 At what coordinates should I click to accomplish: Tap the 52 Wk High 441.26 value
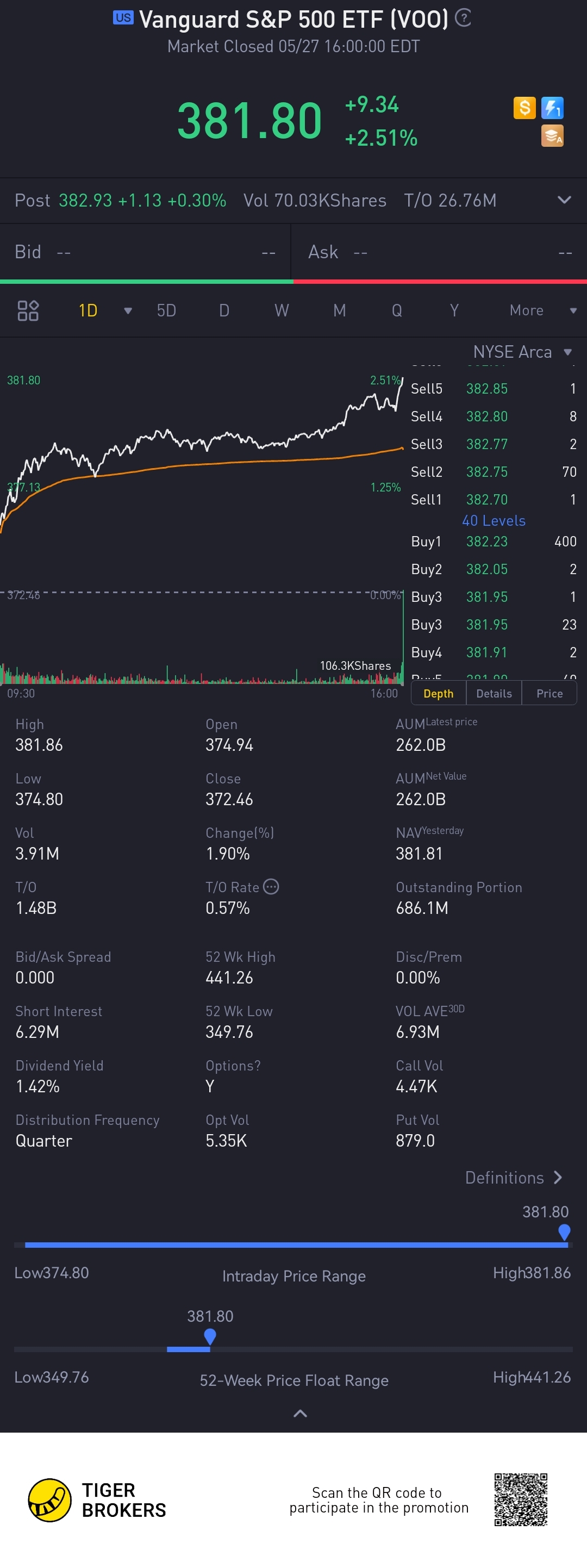coord(229,977)
